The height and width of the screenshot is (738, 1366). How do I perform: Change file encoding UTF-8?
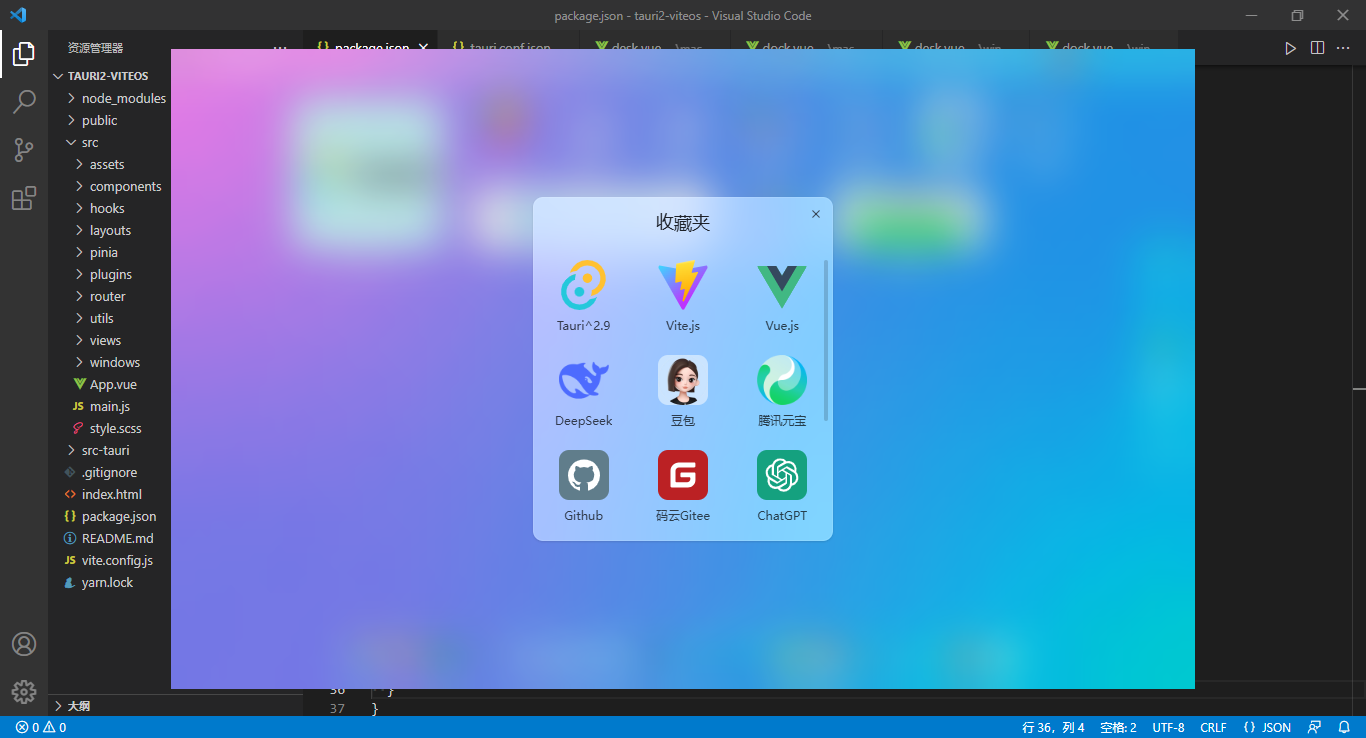click(x=1168, y=727)
